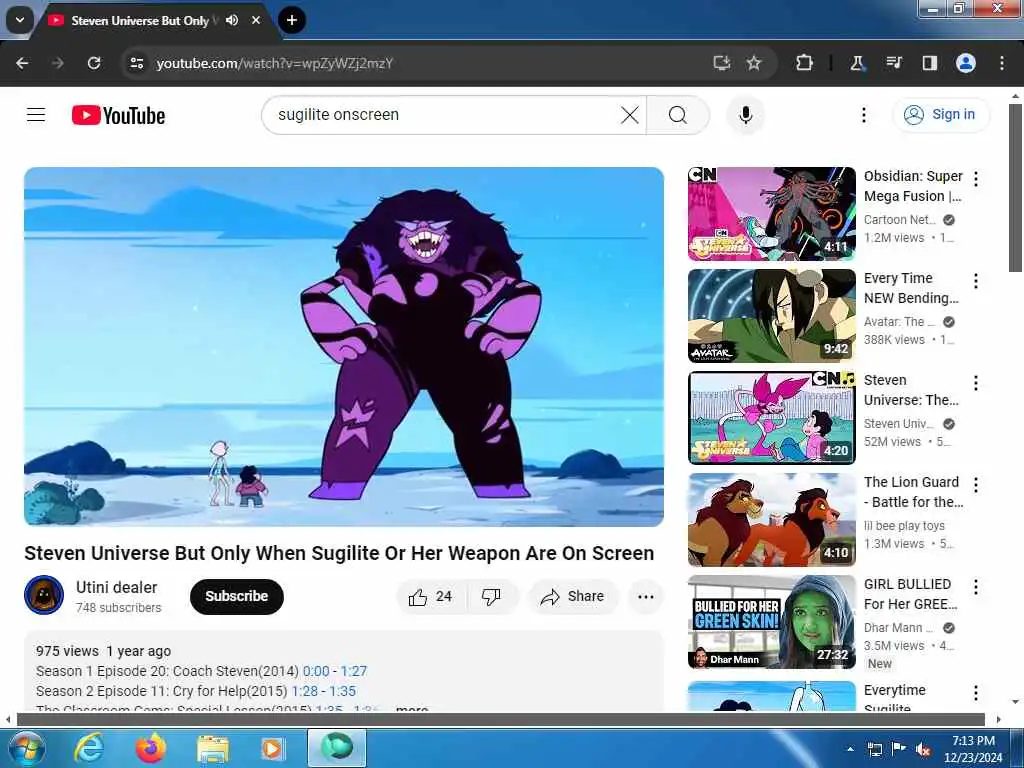This screenshot has height=768, width=1024.
Task: Open the browser extensions puzzle icon
Action: coord(805,63)
